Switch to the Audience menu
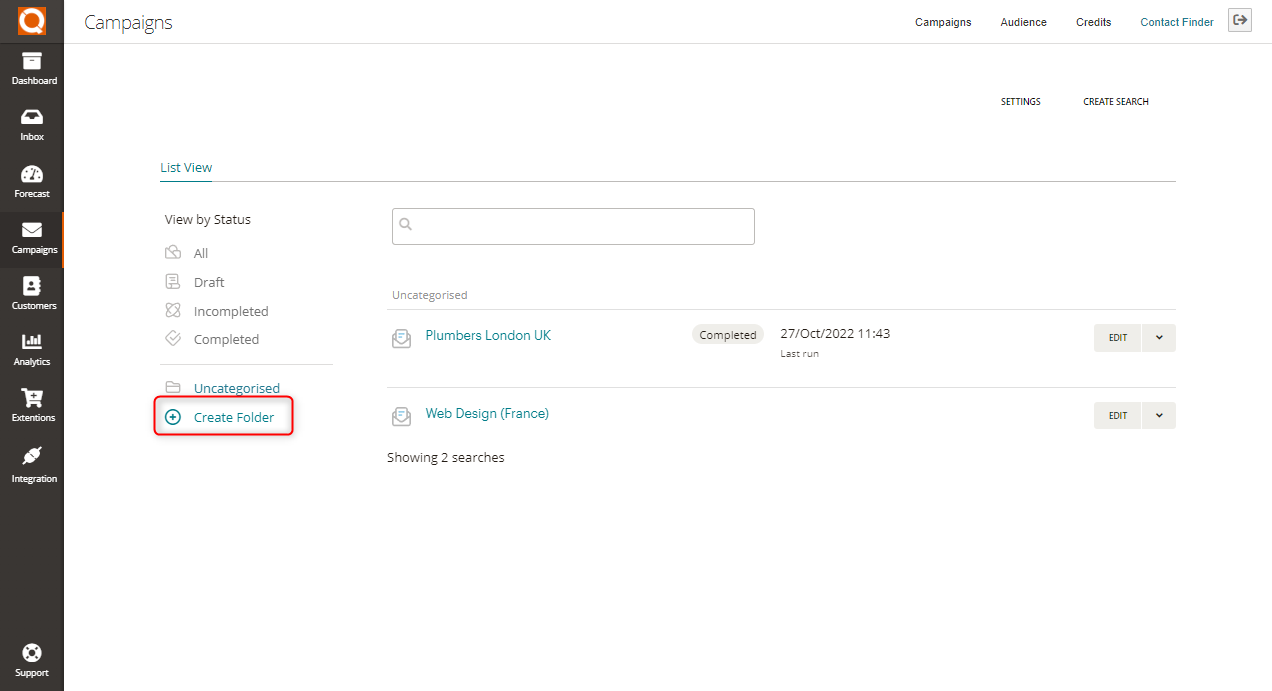 (1023, 22)
